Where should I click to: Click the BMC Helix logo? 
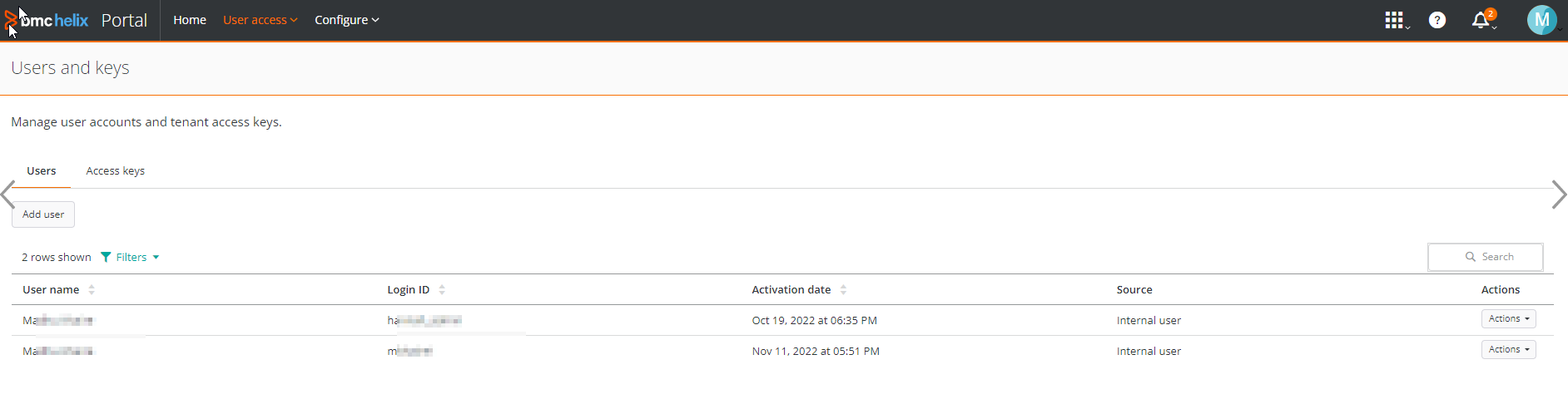coord(47,20)
